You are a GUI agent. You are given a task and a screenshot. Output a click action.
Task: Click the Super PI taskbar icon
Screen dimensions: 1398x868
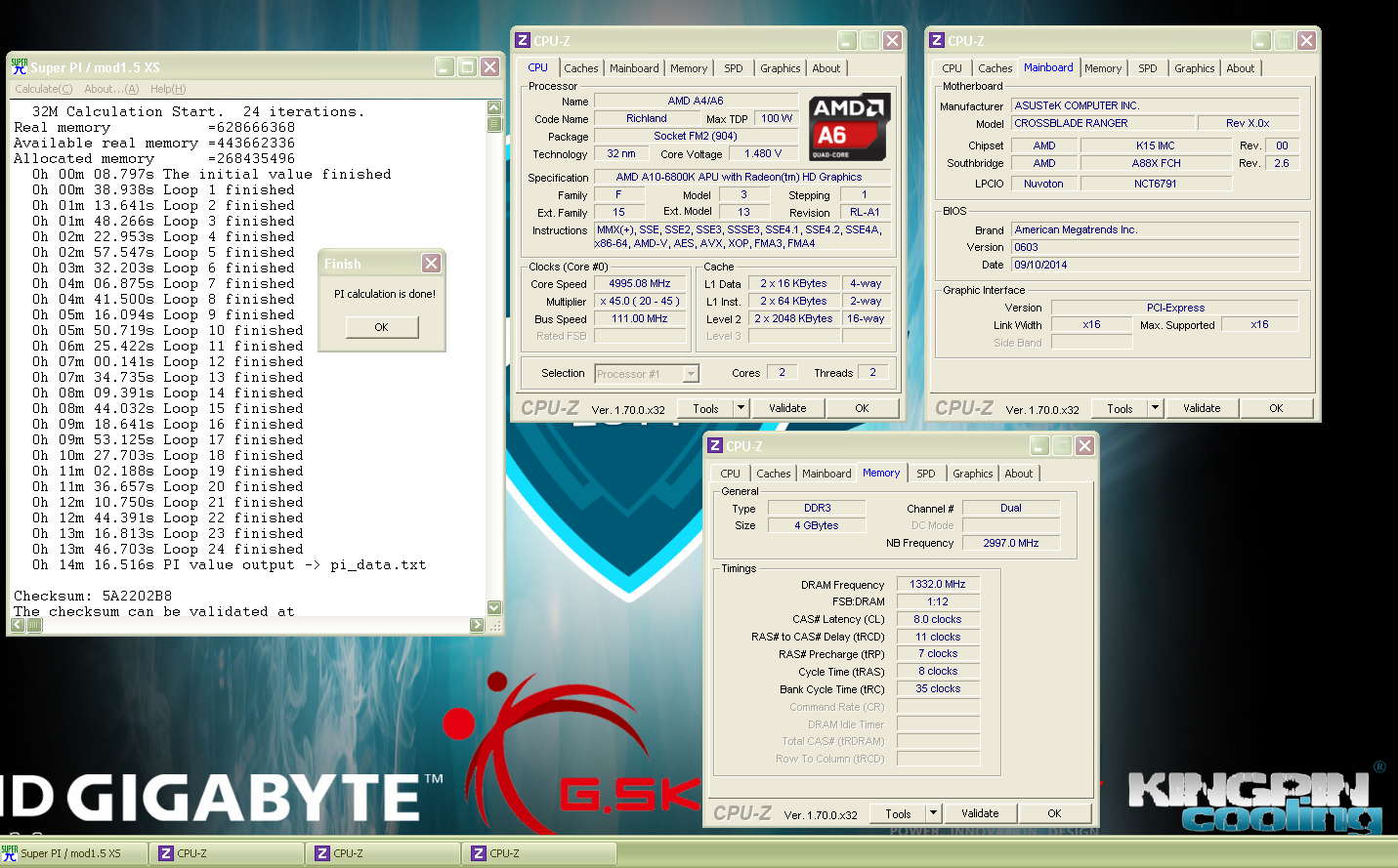[10, 853]
